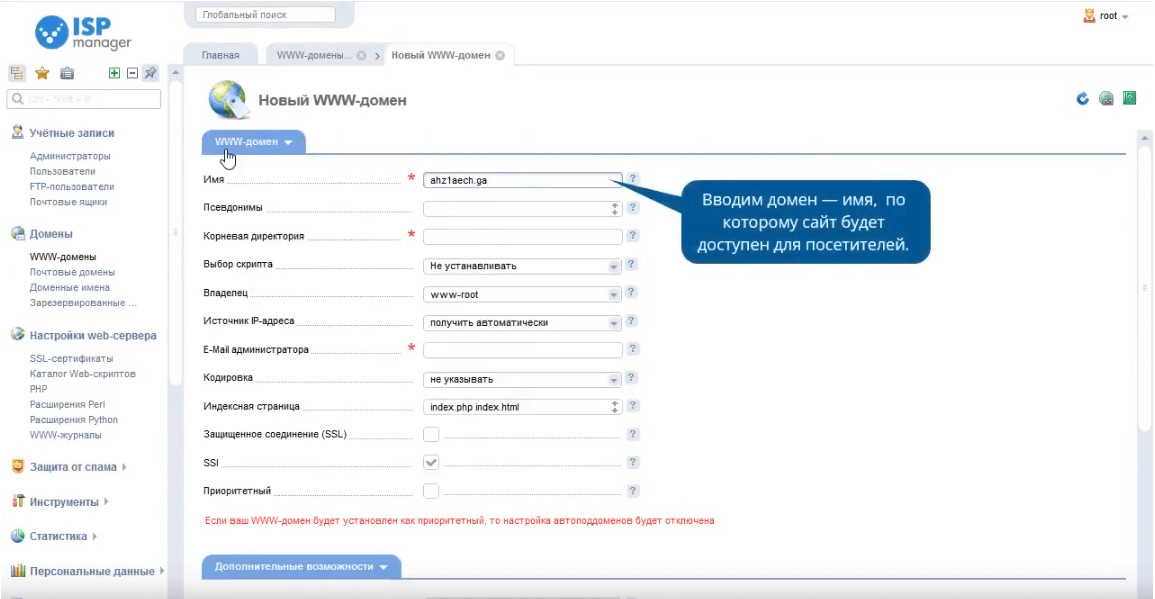This screenshot has width=1155, height=599.
Task: Select the Новый WWW-домен tab
Action: tap(440, 55)
